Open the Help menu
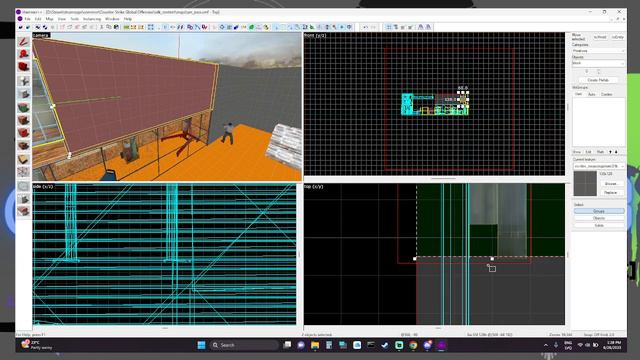640x360 pixels. pos(128,19)
